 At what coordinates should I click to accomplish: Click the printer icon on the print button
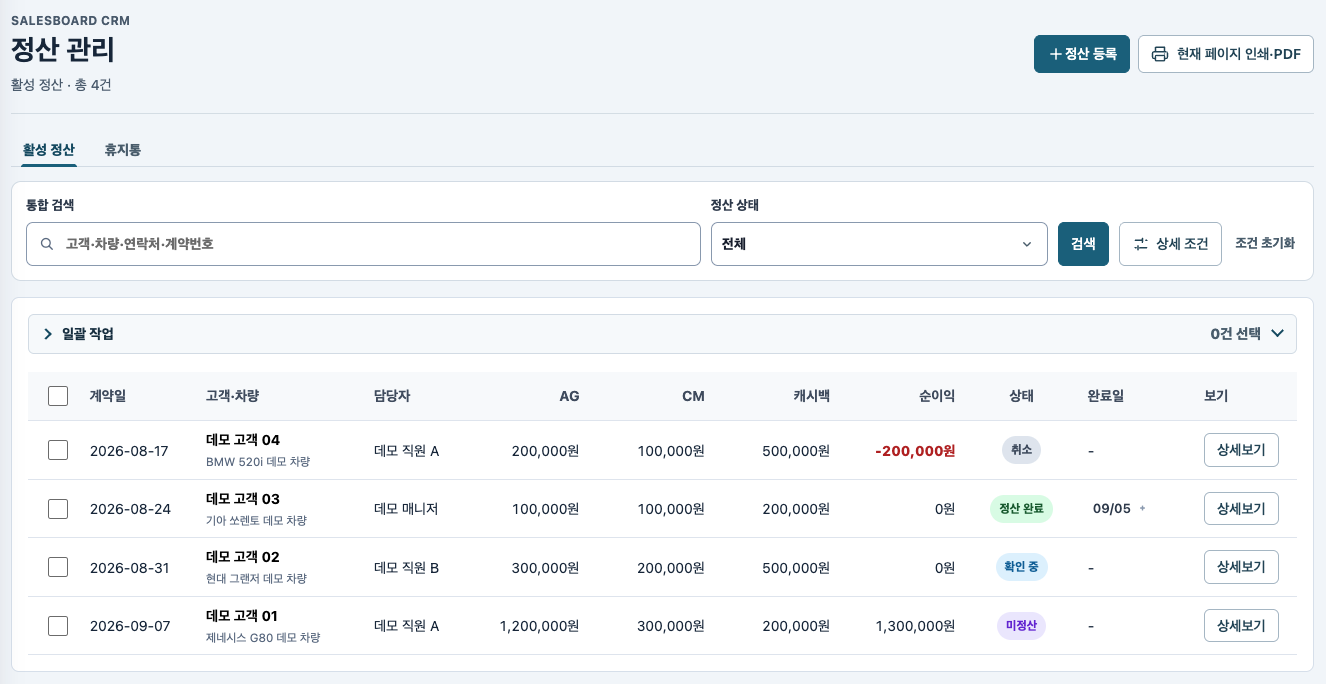point(1160,54)
